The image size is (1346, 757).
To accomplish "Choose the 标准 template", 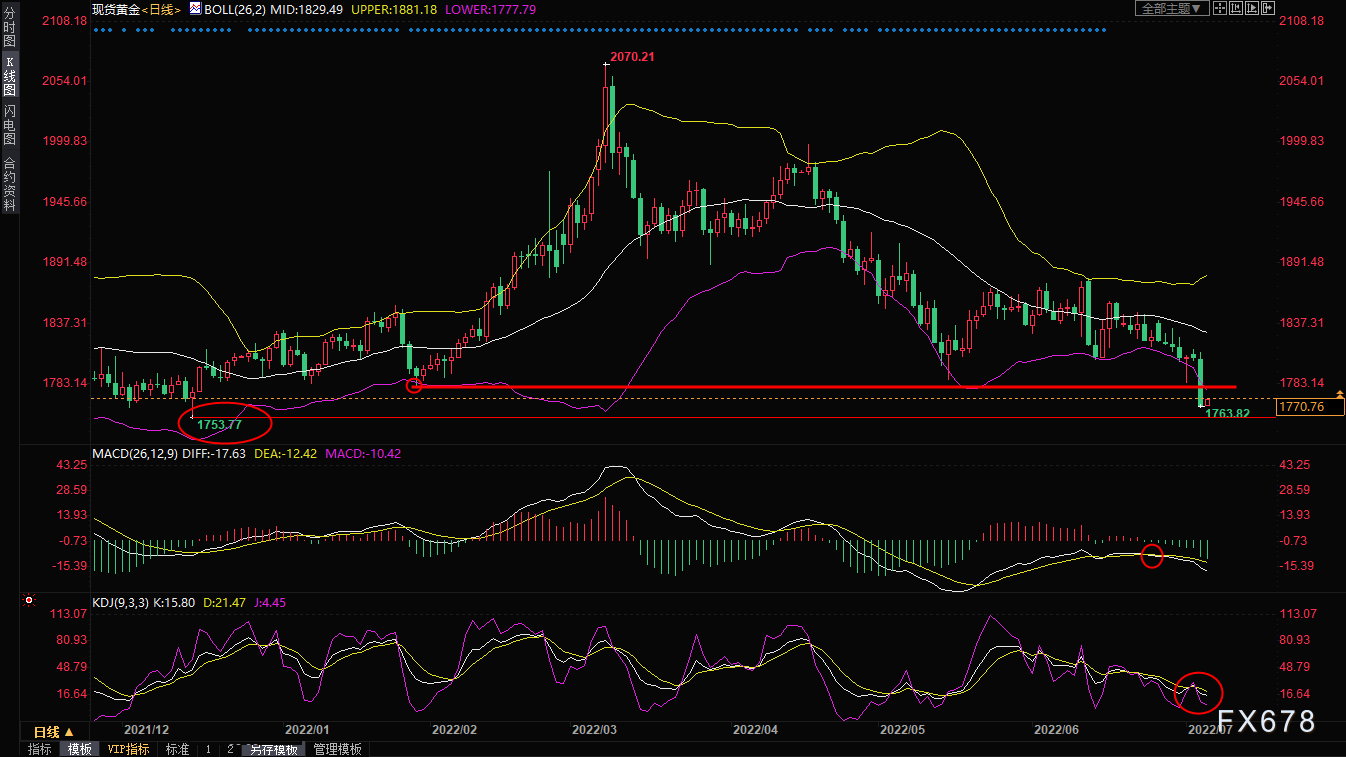I will click(x=178, y=749).
